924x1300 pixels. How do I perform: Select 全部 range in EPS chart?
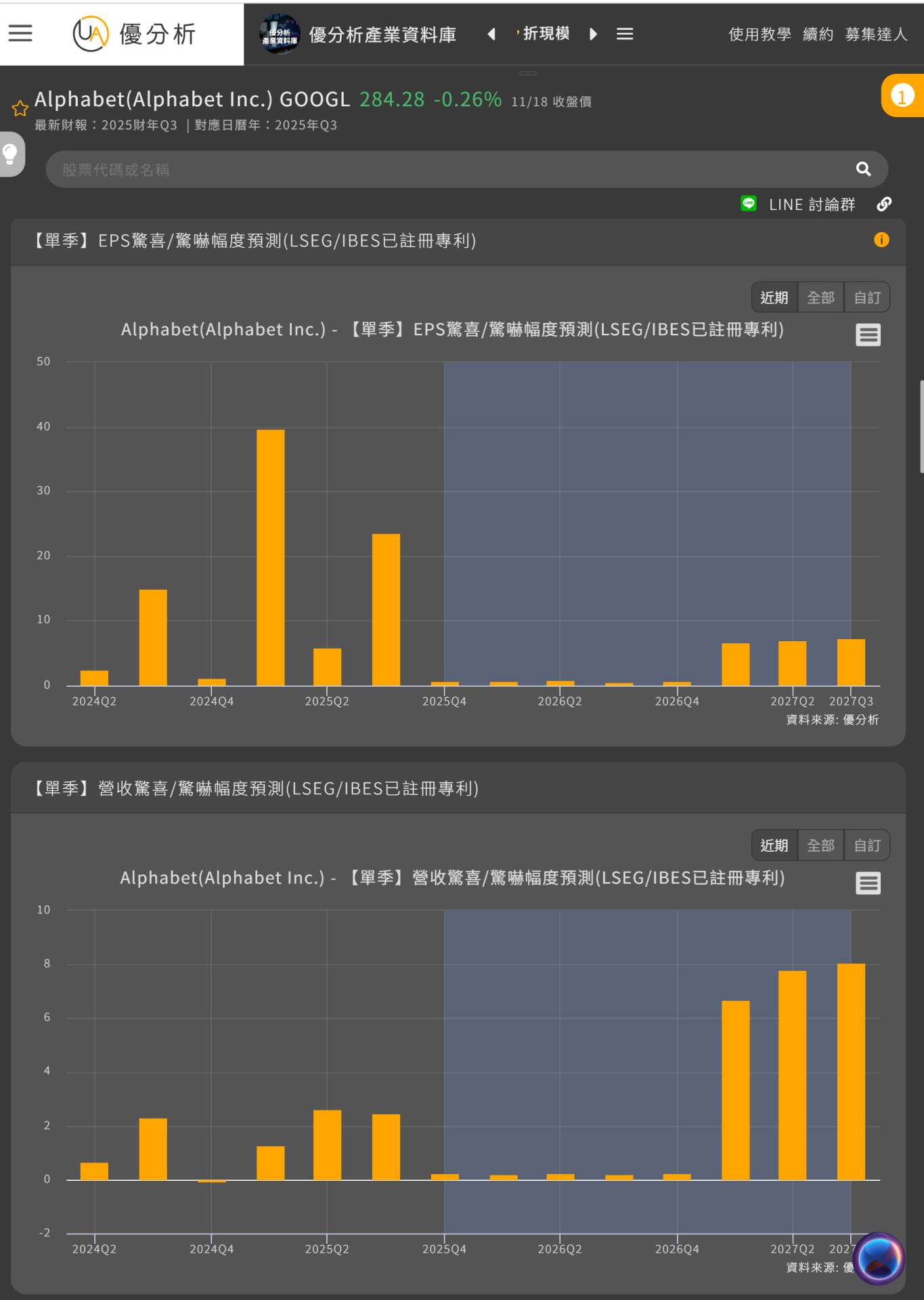point(820,297)
